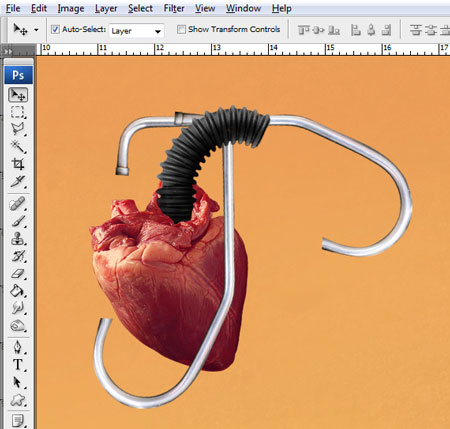Select the Clone Stamp tool

tap(18, 239)
